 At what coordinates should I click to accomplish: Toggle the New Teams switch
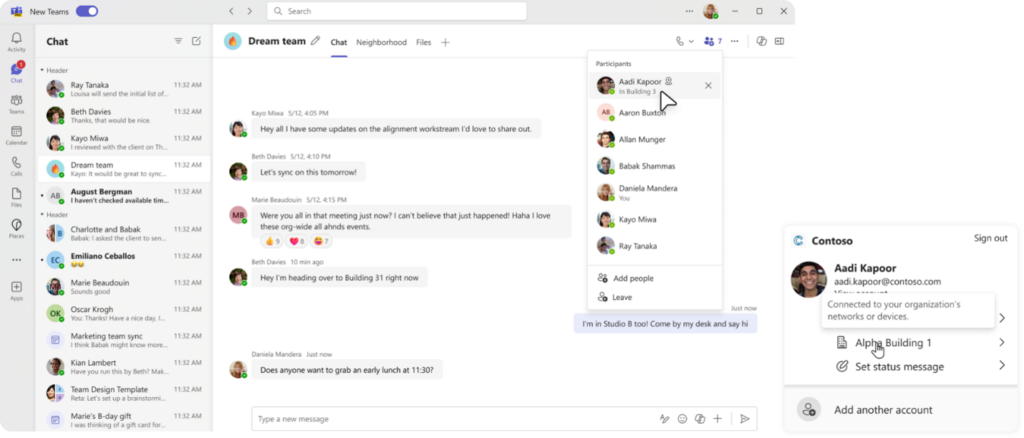87,11
